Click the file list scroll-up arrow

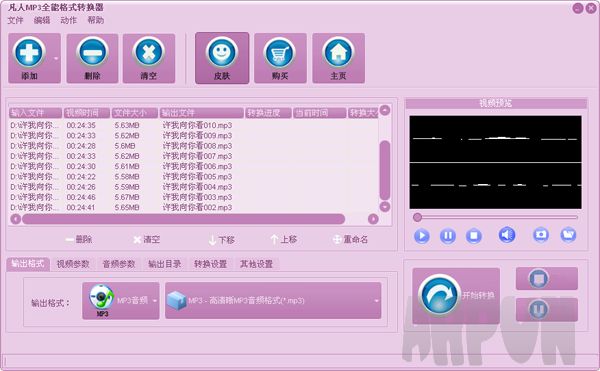click(x=385, y=110)
